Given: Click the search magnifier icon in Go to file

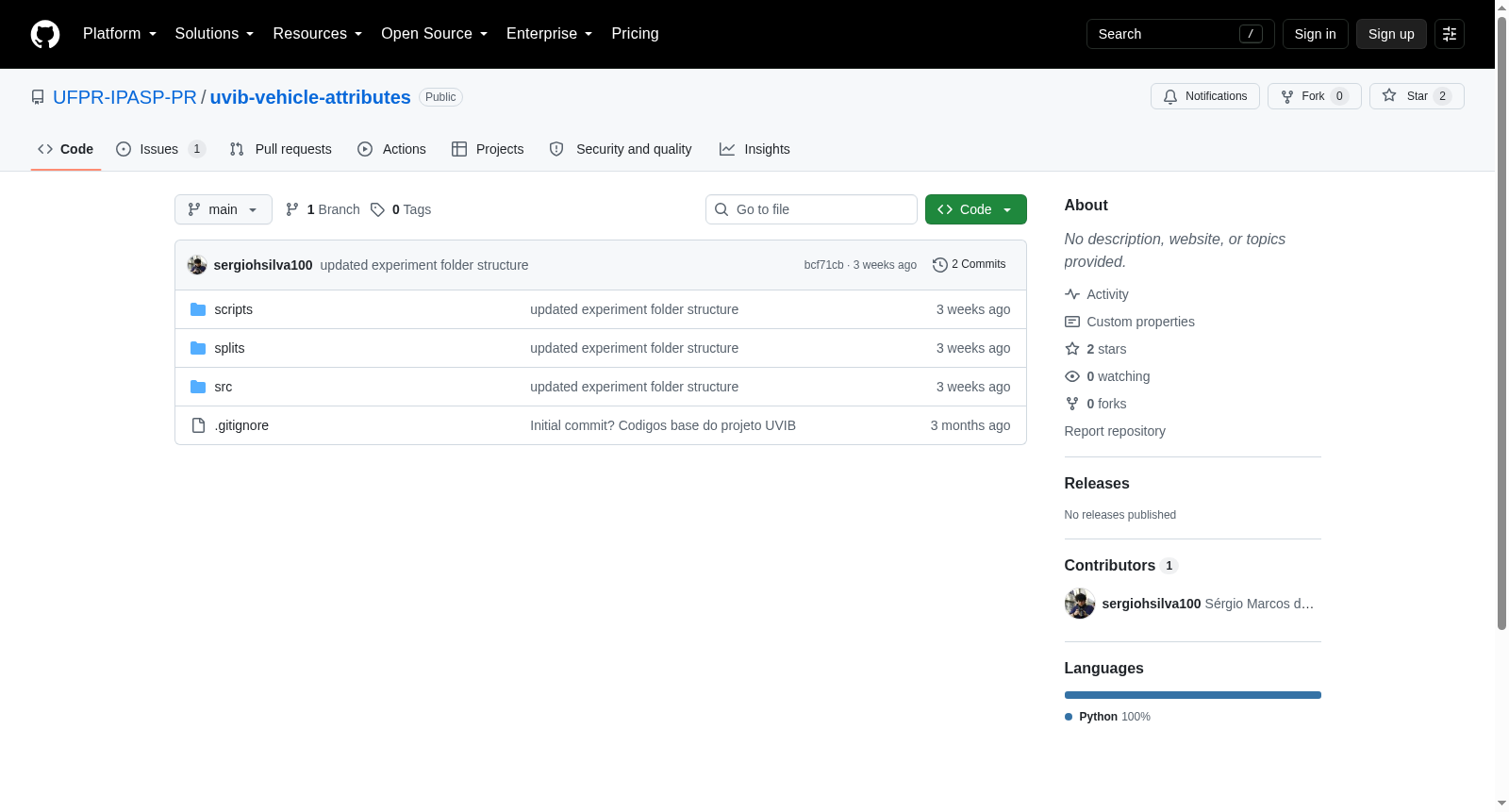Looking at the screenshot, I should tap(721, 209).
